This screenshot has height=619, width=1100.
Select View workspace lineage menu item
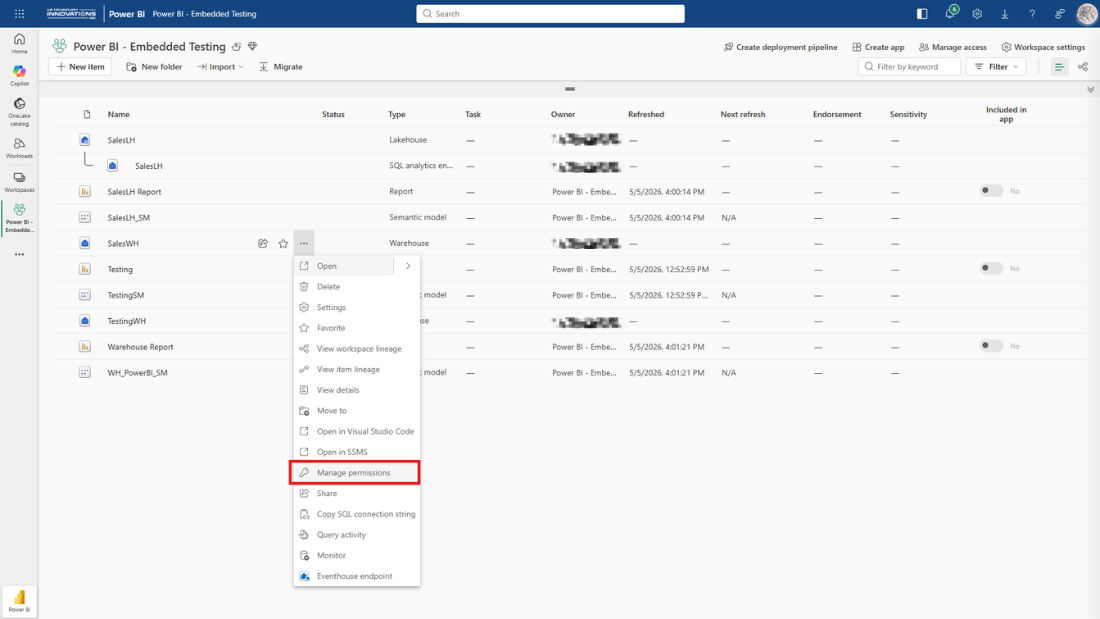tap(356, 349)
